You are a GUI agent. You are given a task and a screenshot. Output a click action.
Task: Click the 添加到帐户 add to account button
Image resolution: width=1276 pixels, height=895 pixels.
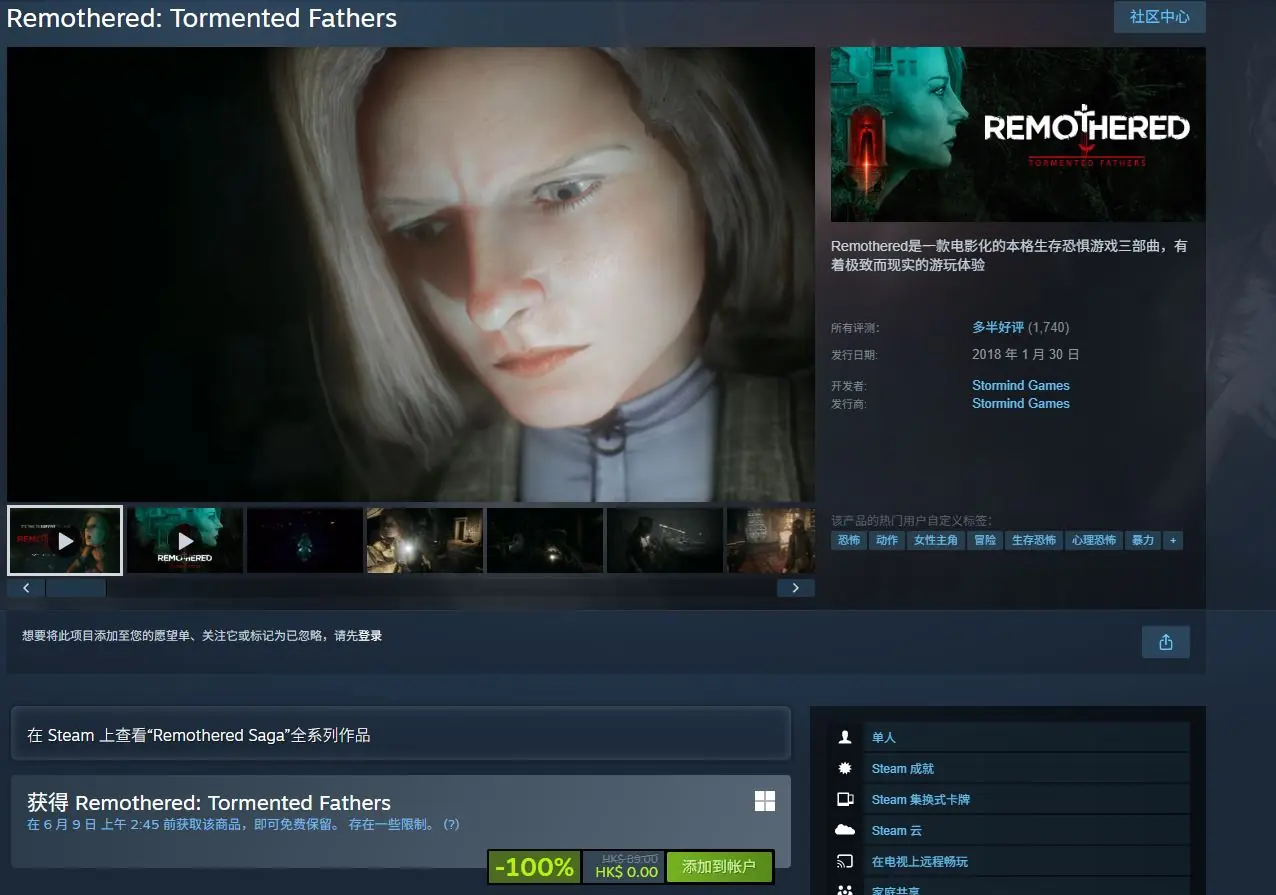coord(720,867)
